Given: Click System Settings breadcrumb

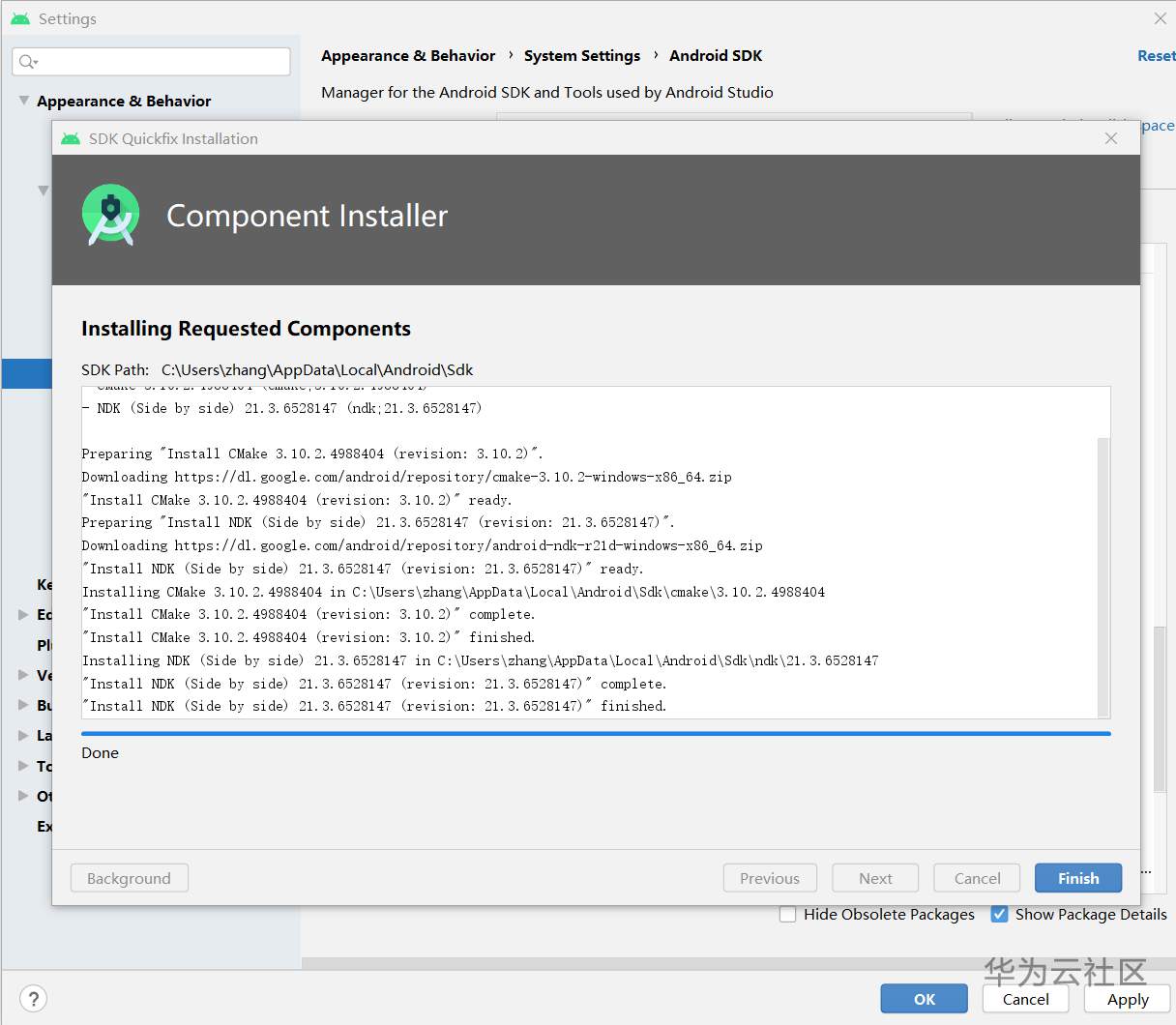Looking at the screenshot, I should tap(582, 56).
